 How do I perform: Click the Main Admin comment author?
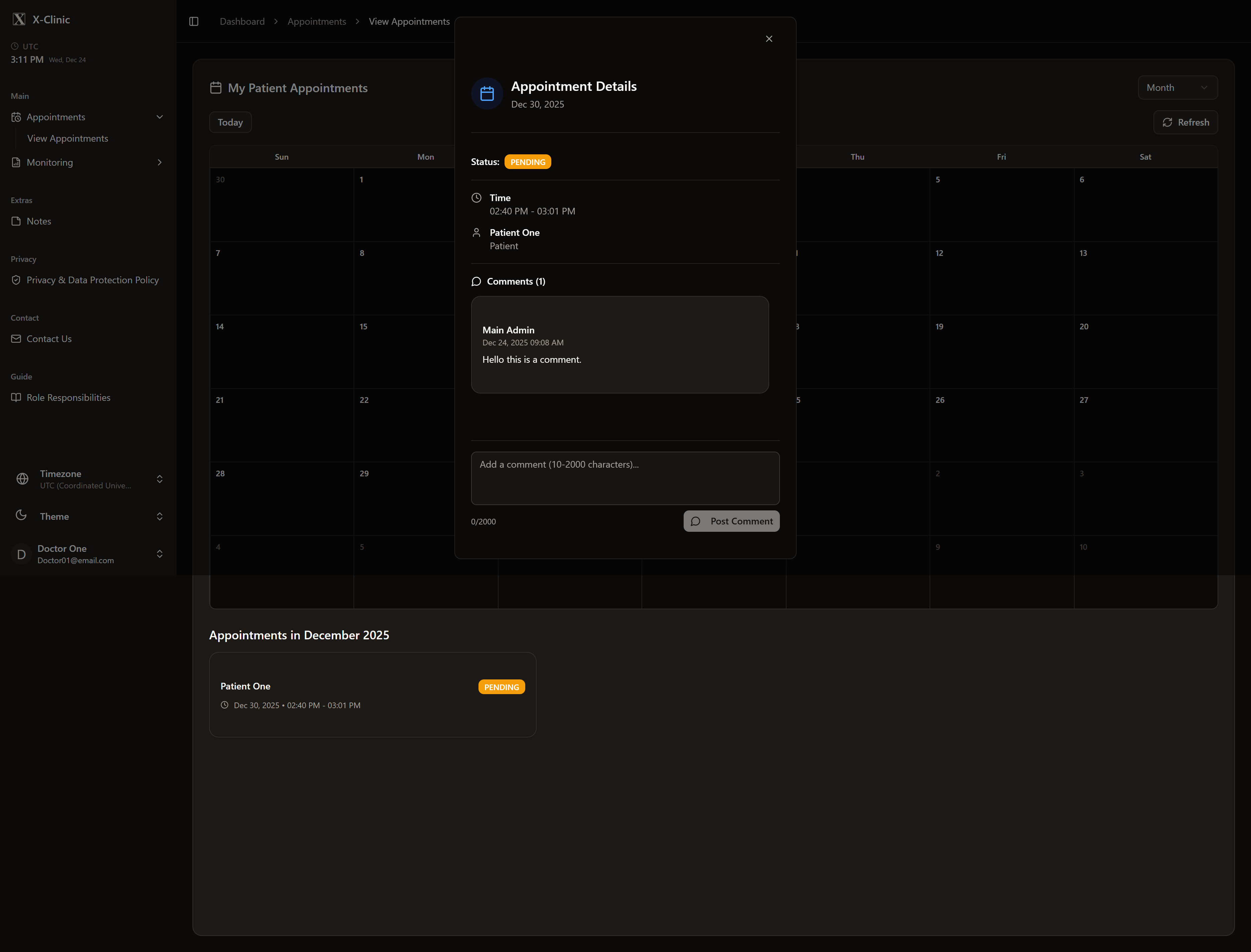(x=508, y=330)
